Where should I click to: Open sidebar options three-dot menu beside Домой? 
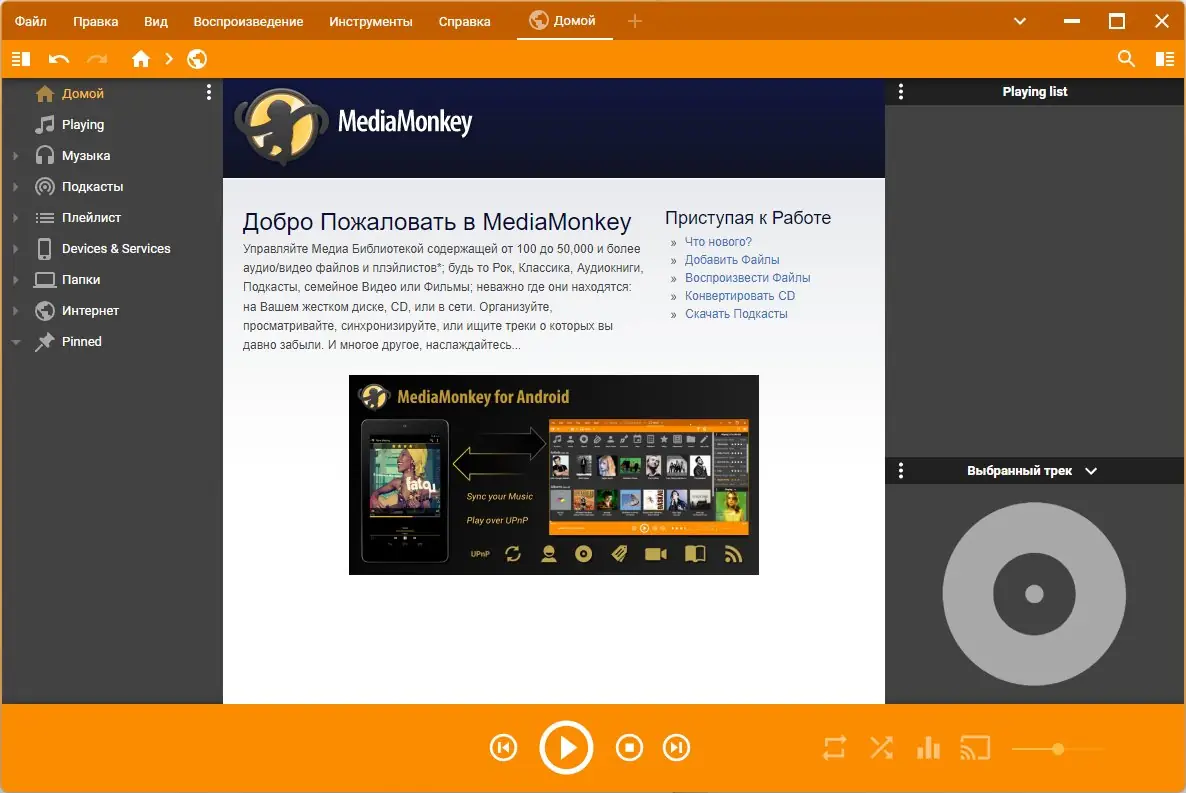pos(209,92)
